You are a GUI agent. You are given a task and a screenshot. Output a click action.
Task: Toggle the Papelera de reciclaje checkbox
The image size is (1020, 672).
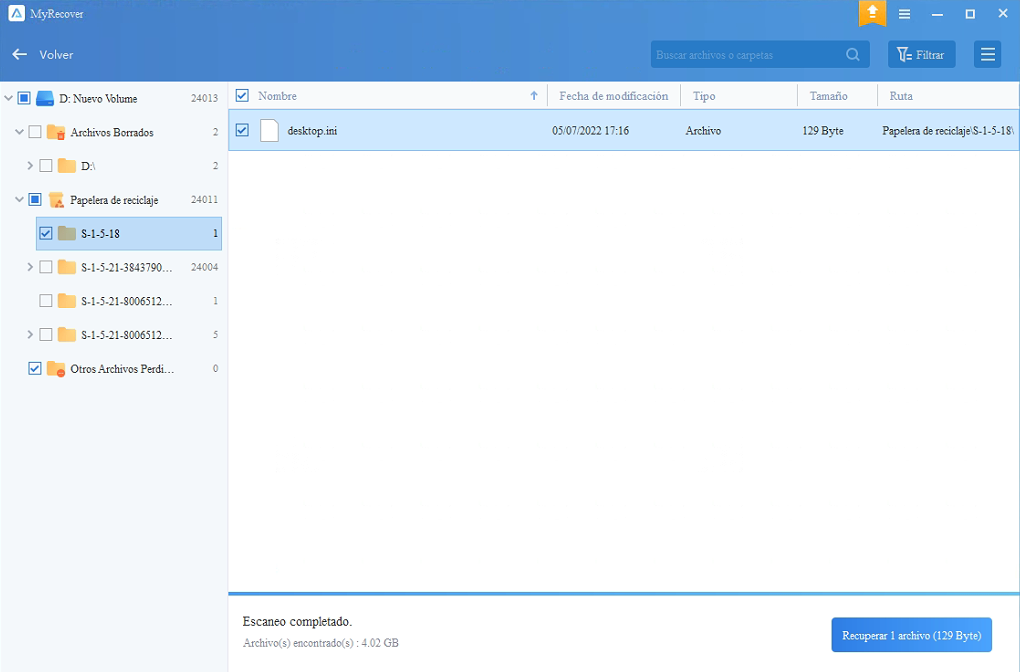pyautogui.click(x=35, y=200)
